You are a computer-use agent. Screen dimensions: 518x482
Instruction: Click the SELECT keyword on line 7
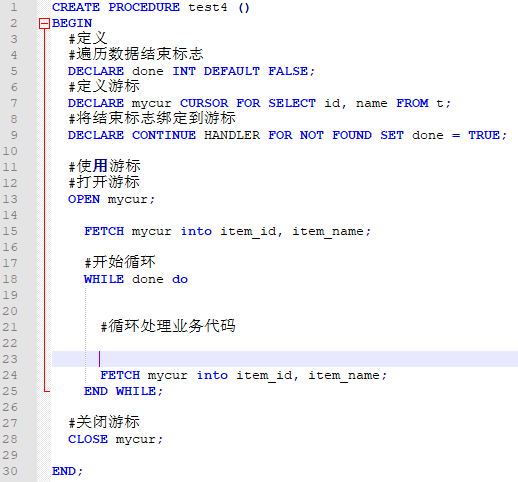292,103
